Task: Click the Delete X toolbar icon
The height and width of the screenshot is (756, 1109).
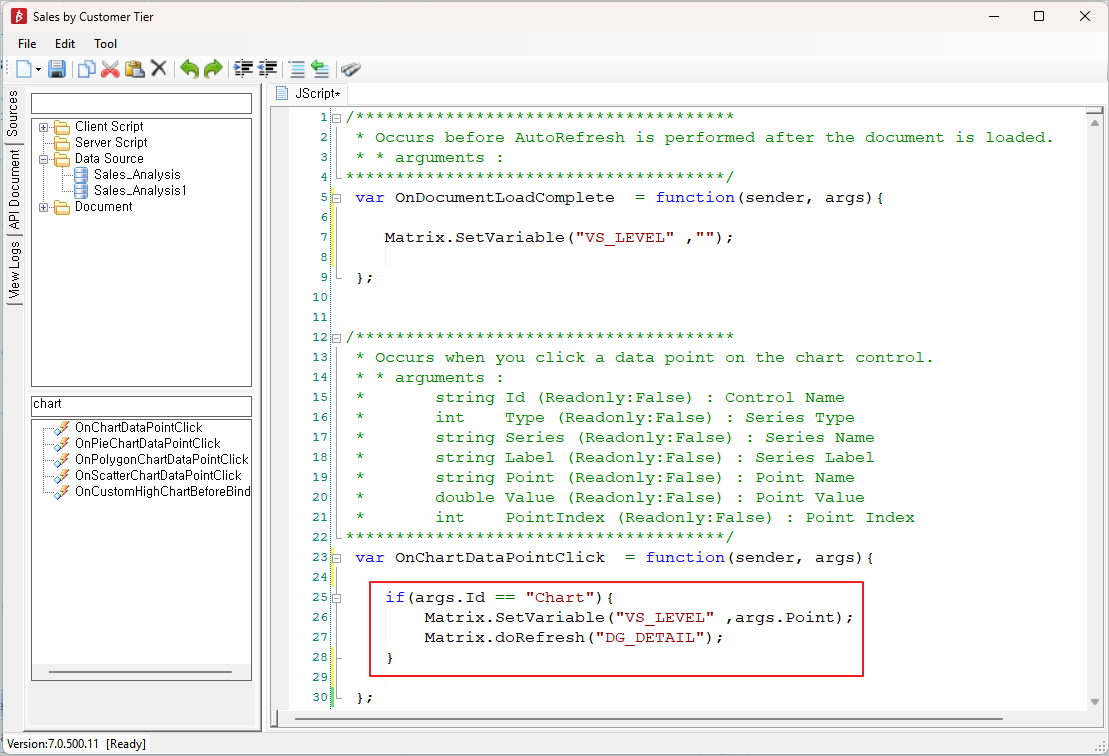Action: (x=158, y=69)
